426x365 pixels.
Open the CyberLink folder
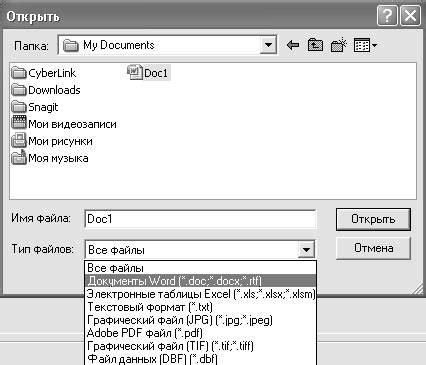(x=44, y=73)
